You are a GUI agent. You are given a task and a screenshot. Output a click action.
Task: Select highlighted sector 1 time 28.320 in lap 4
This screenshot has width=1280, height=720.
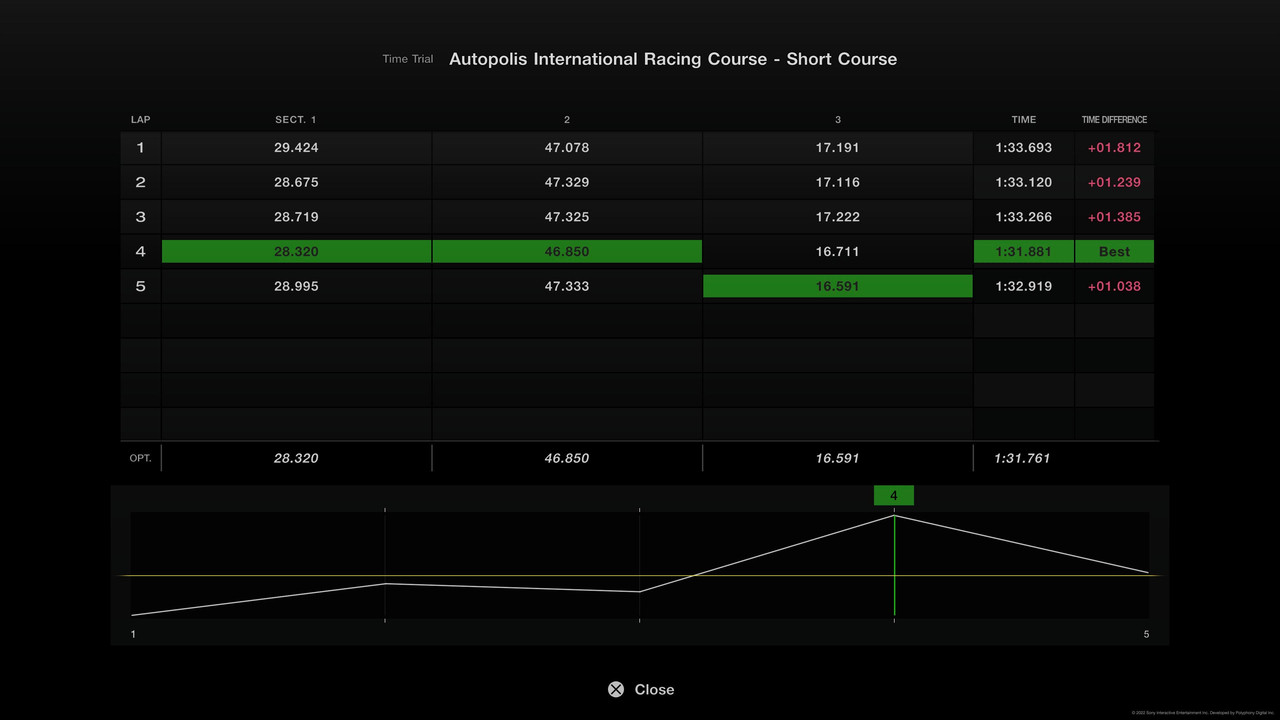(296, 251)
